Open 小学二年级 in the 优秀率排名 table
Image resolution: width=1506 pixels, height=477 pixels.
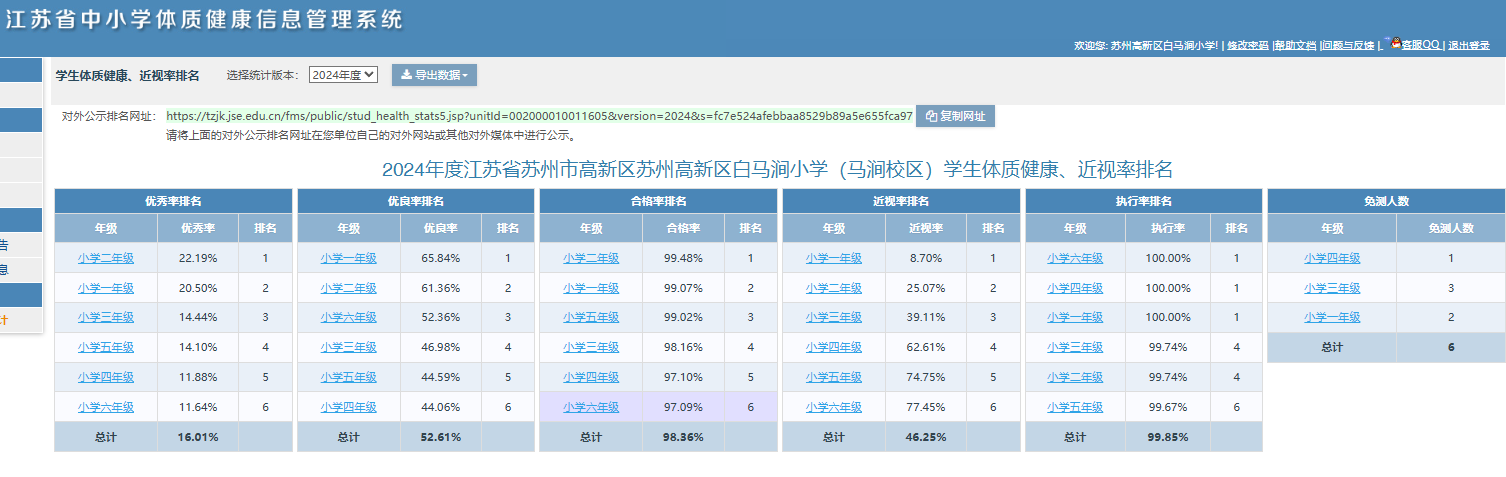pyautogui.click(x=106, y=258)
